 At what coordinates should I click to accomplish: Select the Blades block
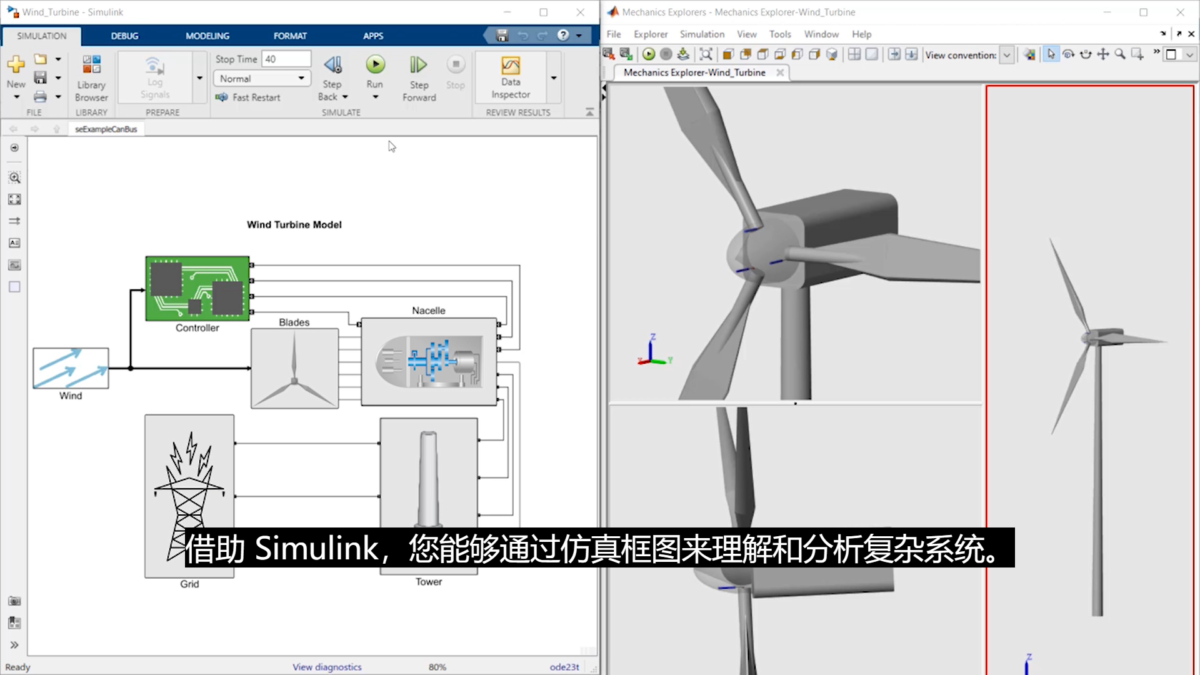[x=294, y=368]
